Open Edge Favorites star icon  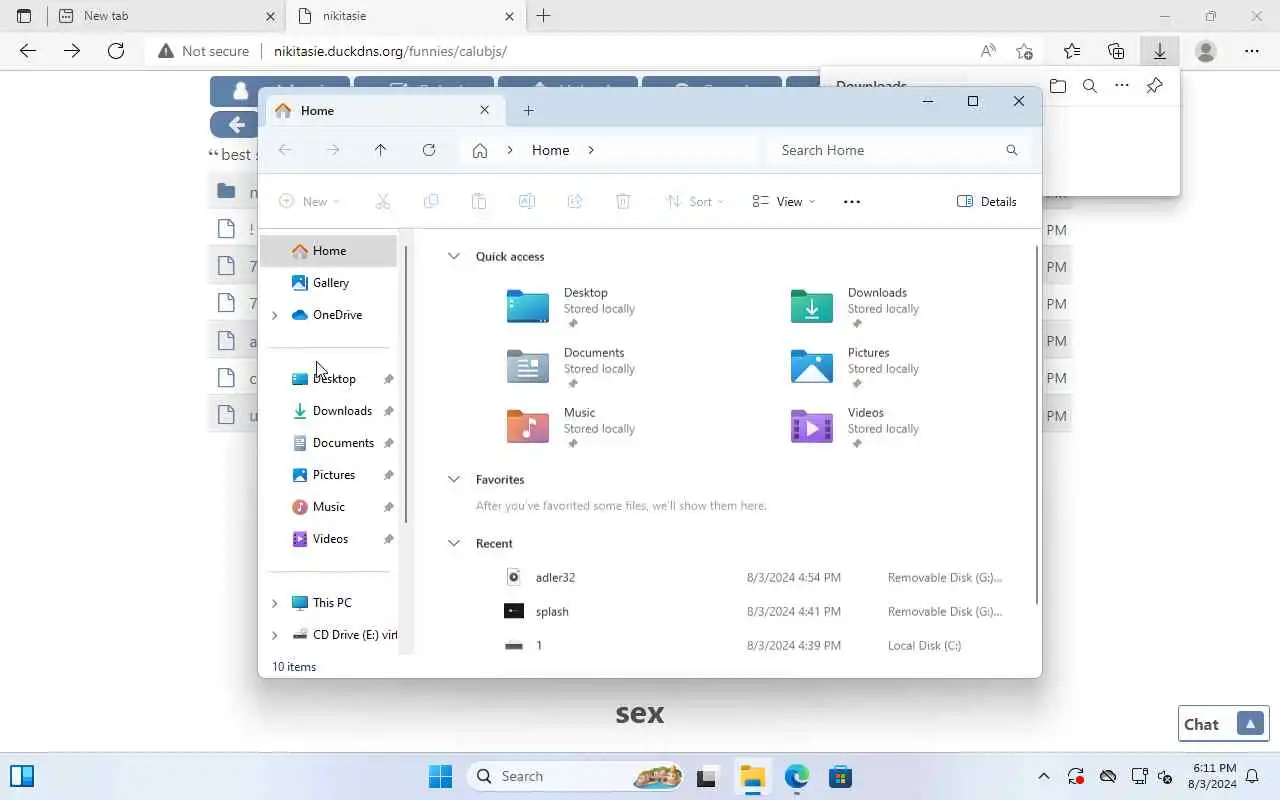pos(1072,51)
